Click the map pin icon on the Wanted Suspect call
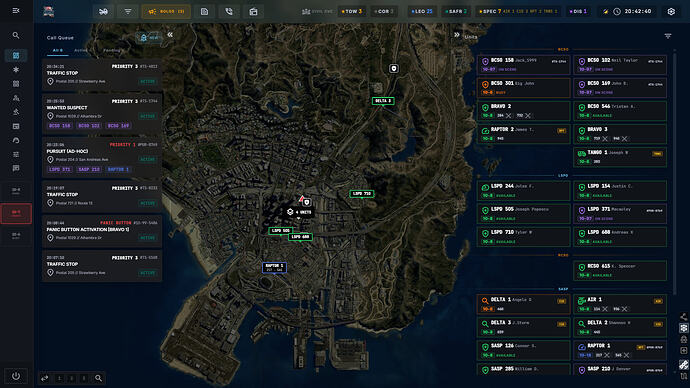The width and height of the screenshot is (690, 388). (x=50, y=116)
